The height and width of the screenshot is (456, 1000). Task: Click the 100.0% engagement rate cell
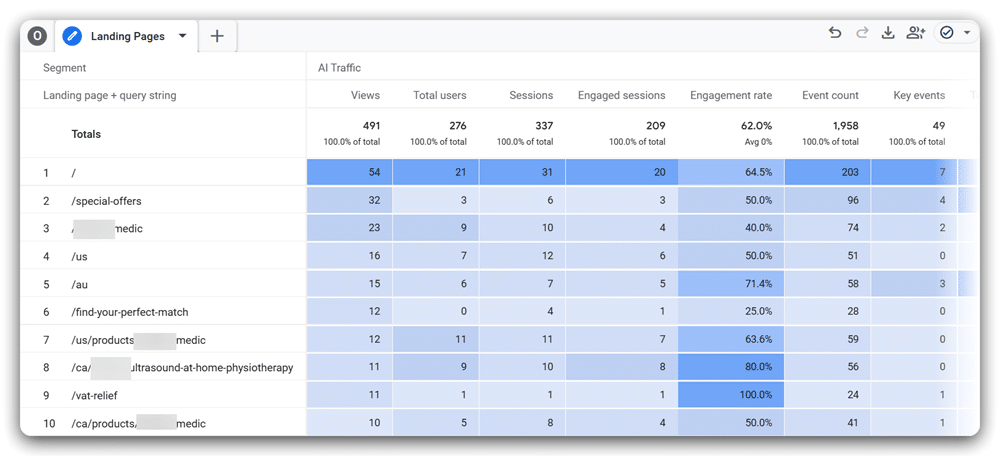[731, 395]
